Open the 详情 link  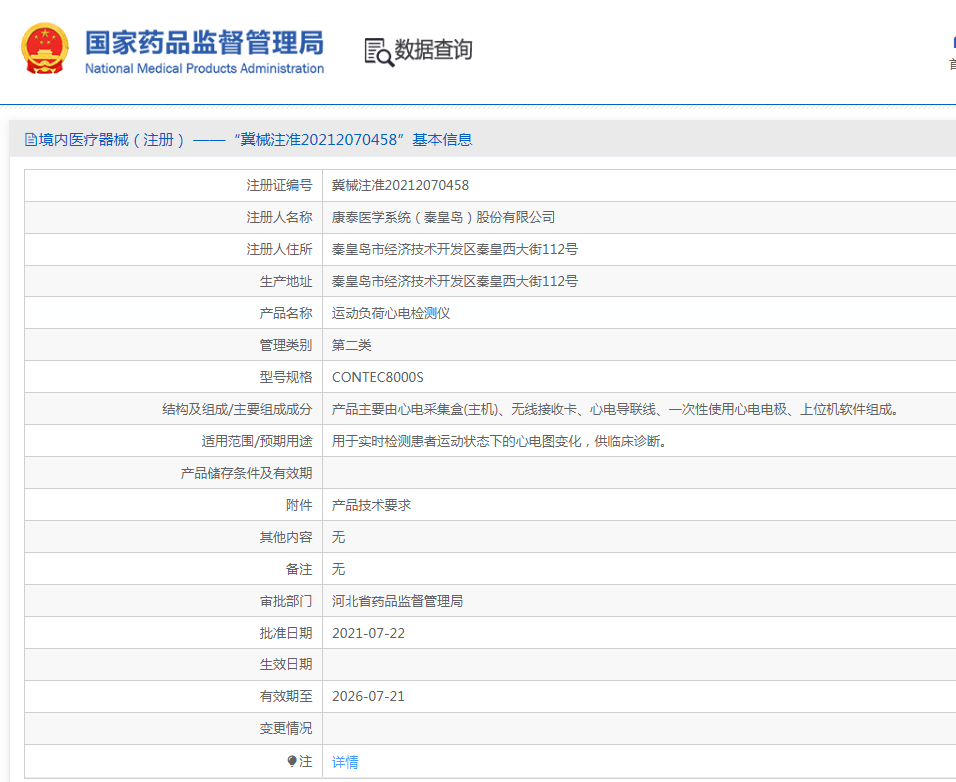coord(345,761)
